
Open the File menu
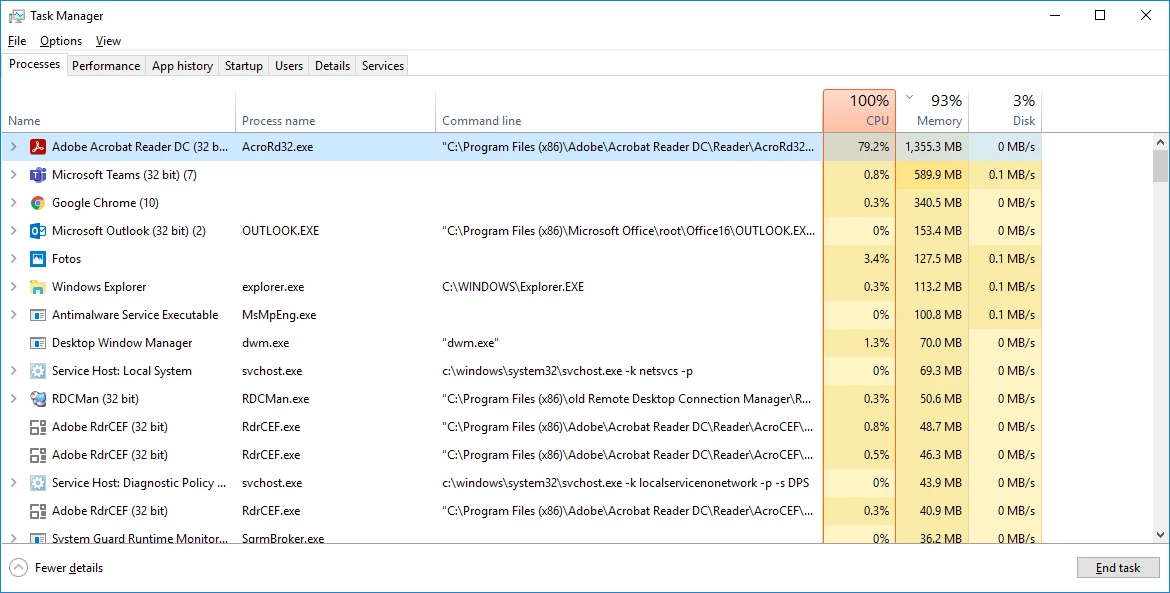point(16,41)
